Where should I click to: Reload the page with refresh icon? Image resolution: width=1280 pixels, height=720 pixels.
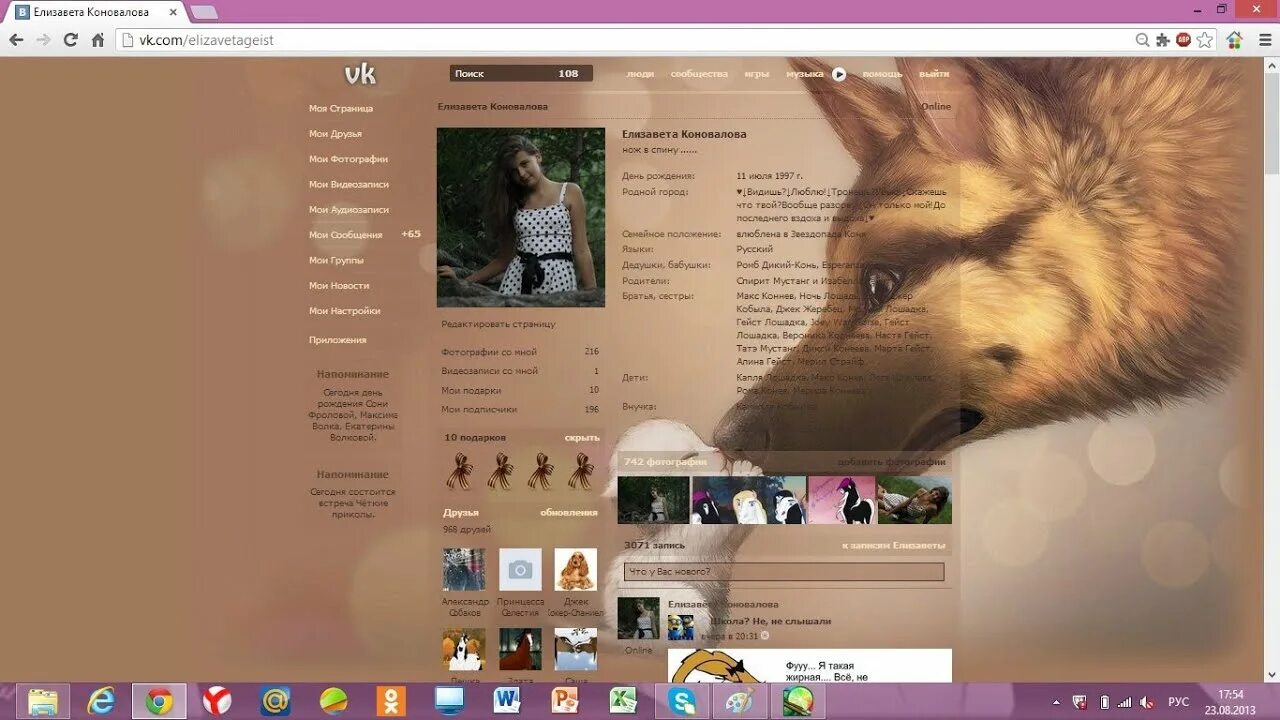click(70, 40)
